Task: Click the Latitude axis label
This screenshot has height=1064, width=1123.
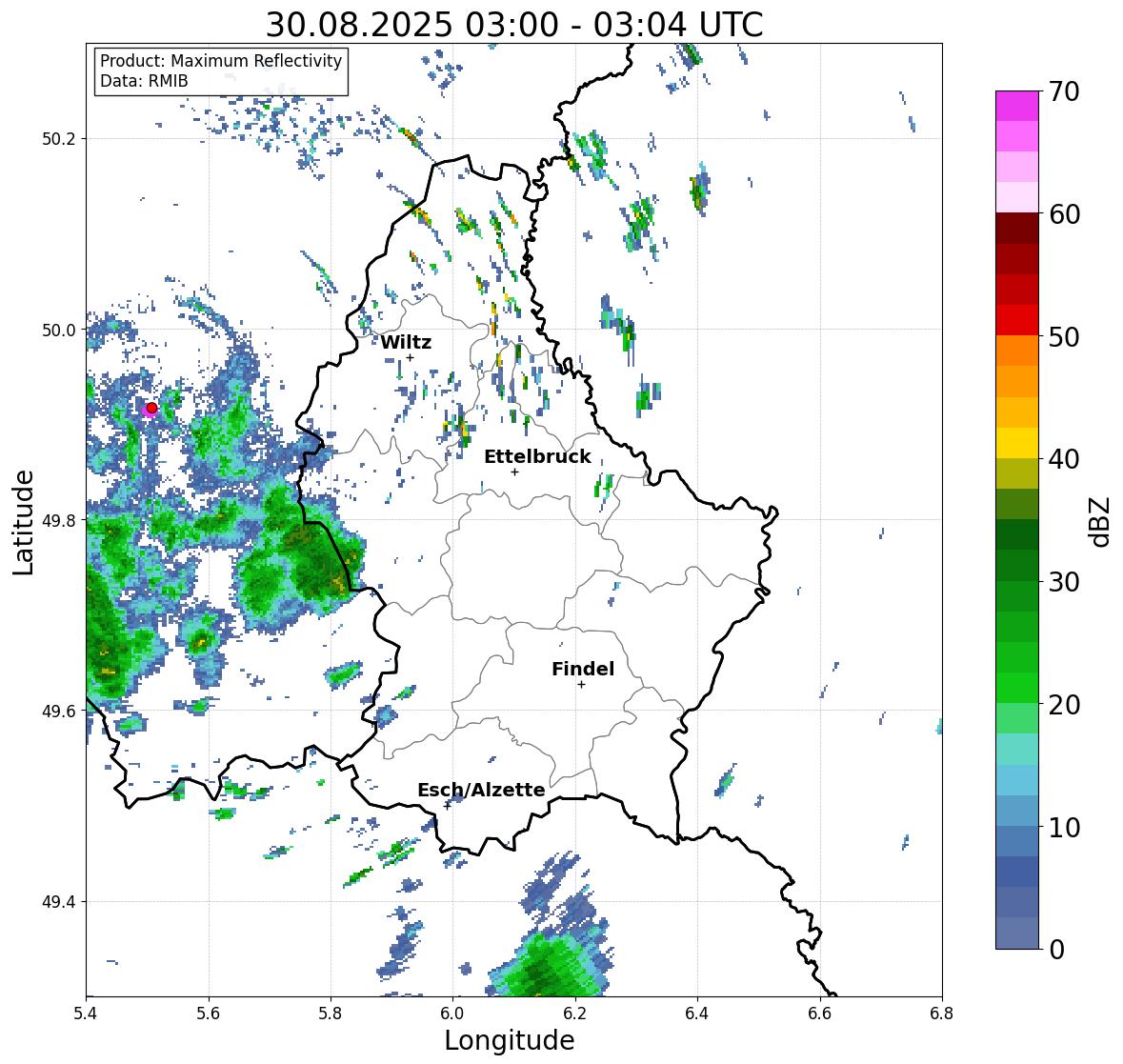Action: [23, 522]
